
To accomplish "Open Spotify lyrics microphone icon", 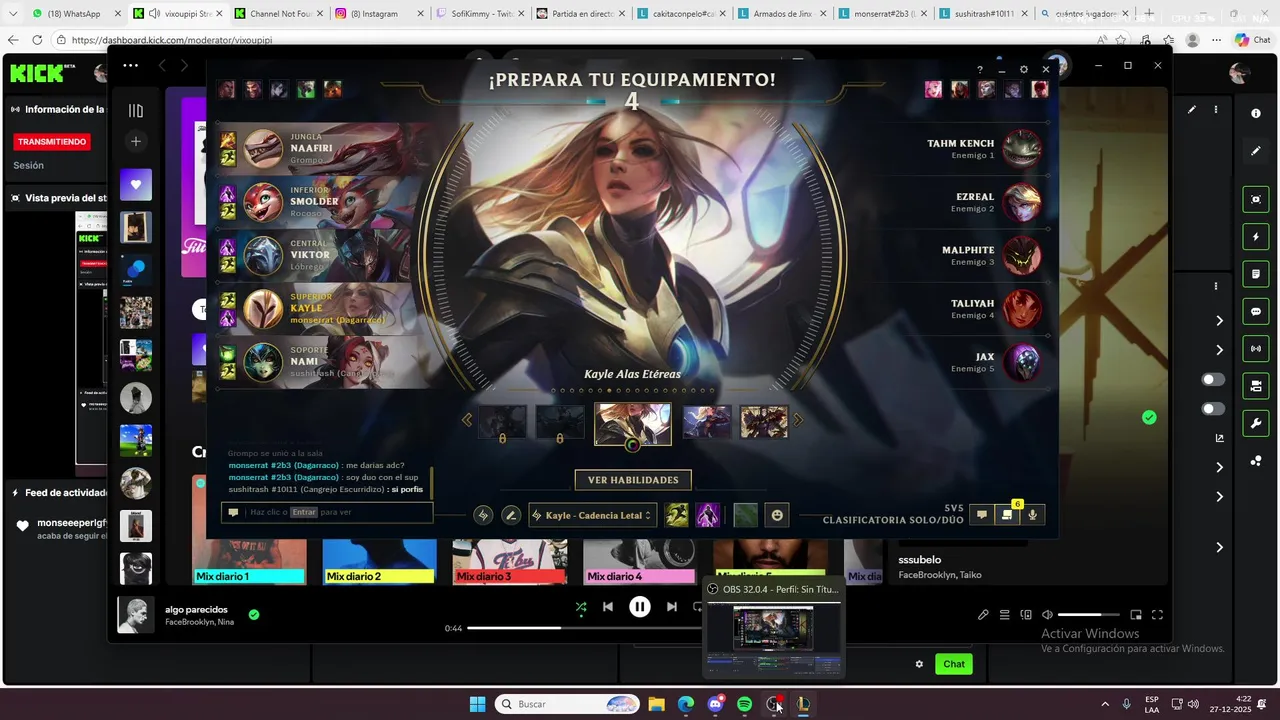I will pos(983,614).
